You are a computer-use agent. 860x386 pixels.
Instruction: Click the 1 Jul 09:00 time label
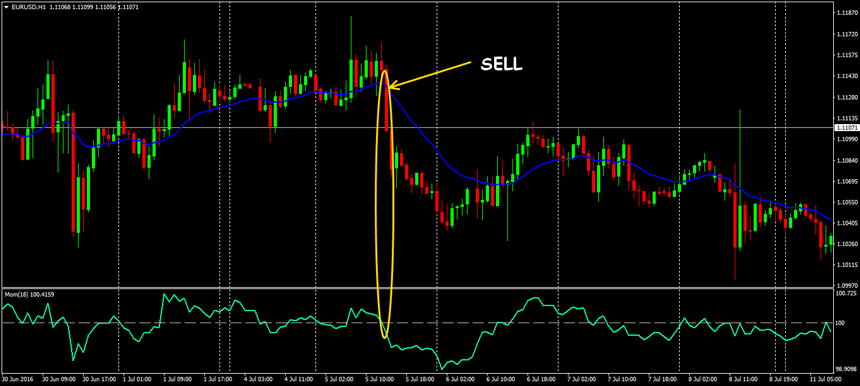177,378
